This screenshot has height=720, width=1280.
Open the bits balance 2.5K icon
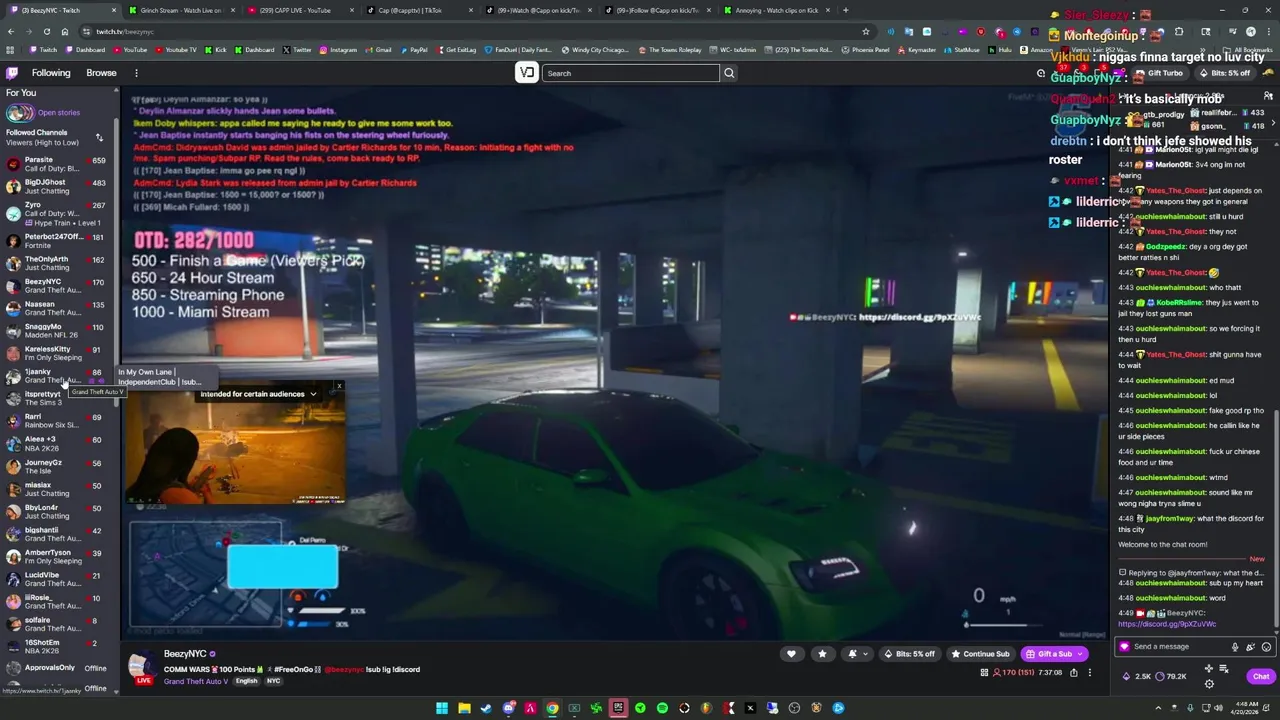pos(1138,677)
